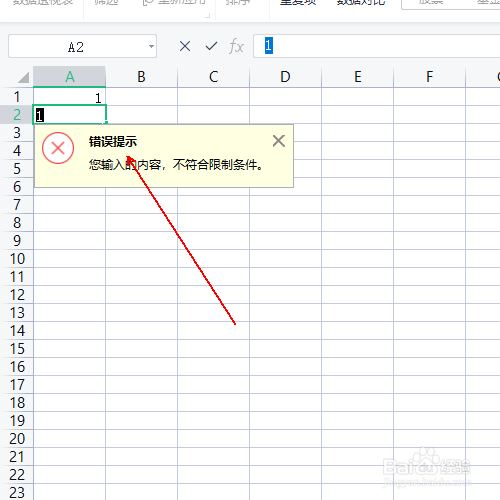Select row 3 header
The width and height of the screenshot is (500, 500).
pos(17,133)
